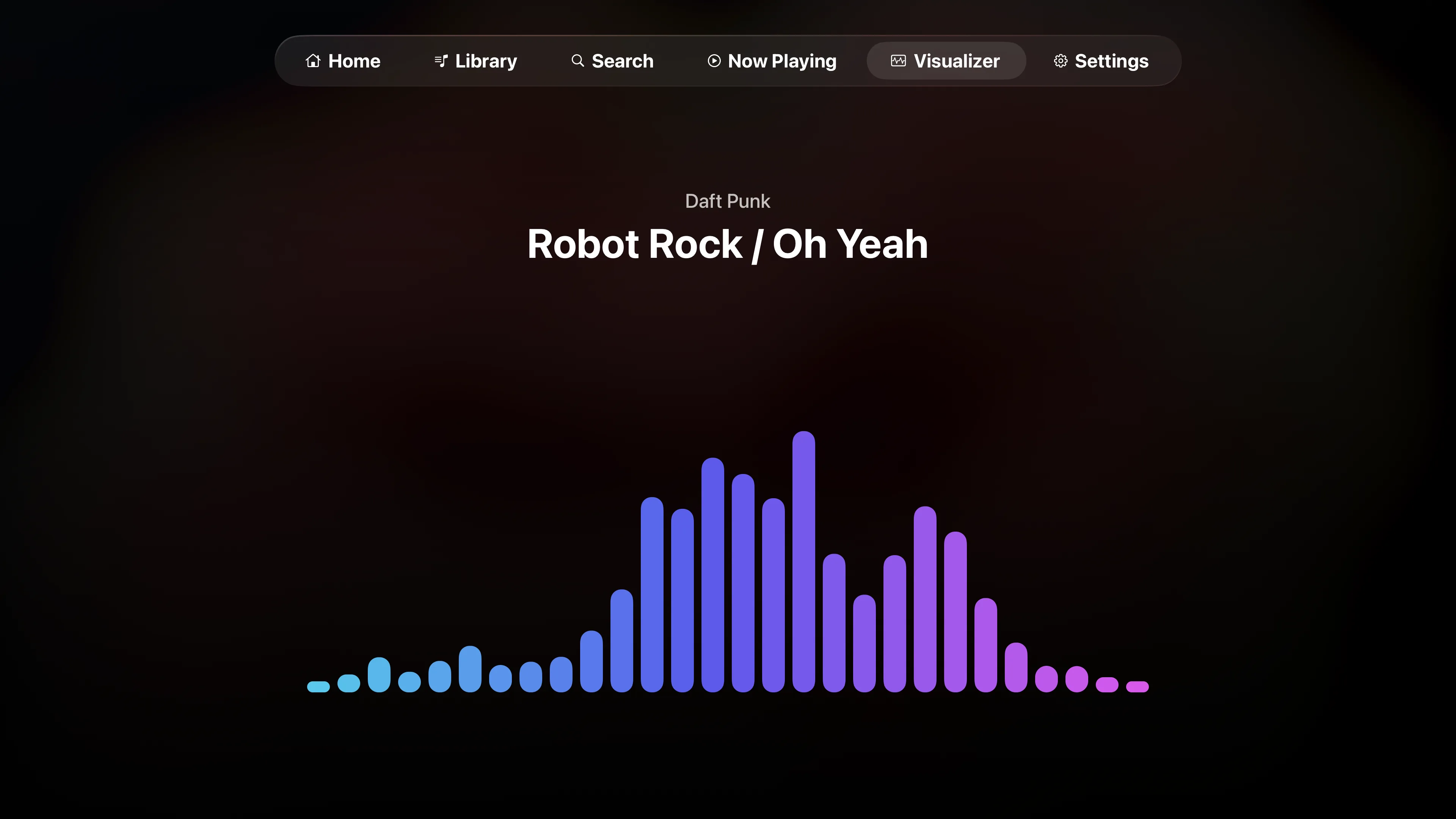The height and width of the screenshot is (819, 1456).
Task: Go to the Home tab label
Action: coord(355,61)
